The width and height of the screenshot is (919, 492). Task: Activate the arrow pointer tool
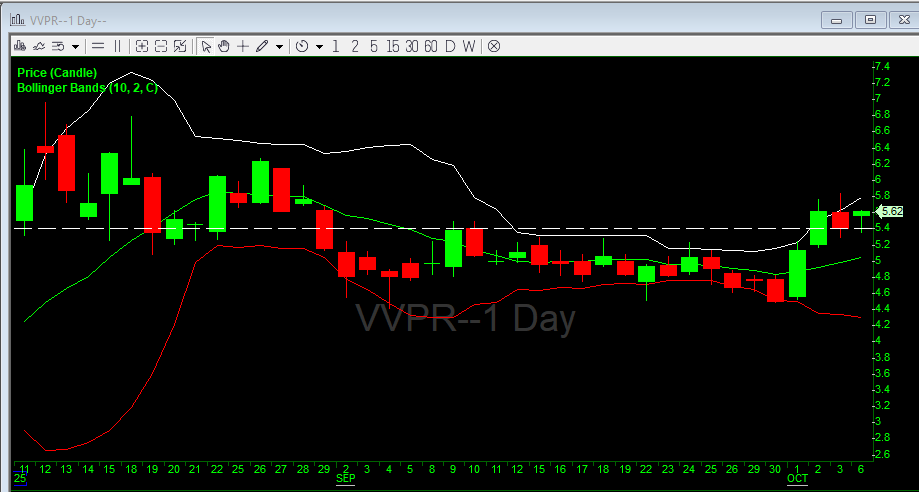click(x=205, y=46)
